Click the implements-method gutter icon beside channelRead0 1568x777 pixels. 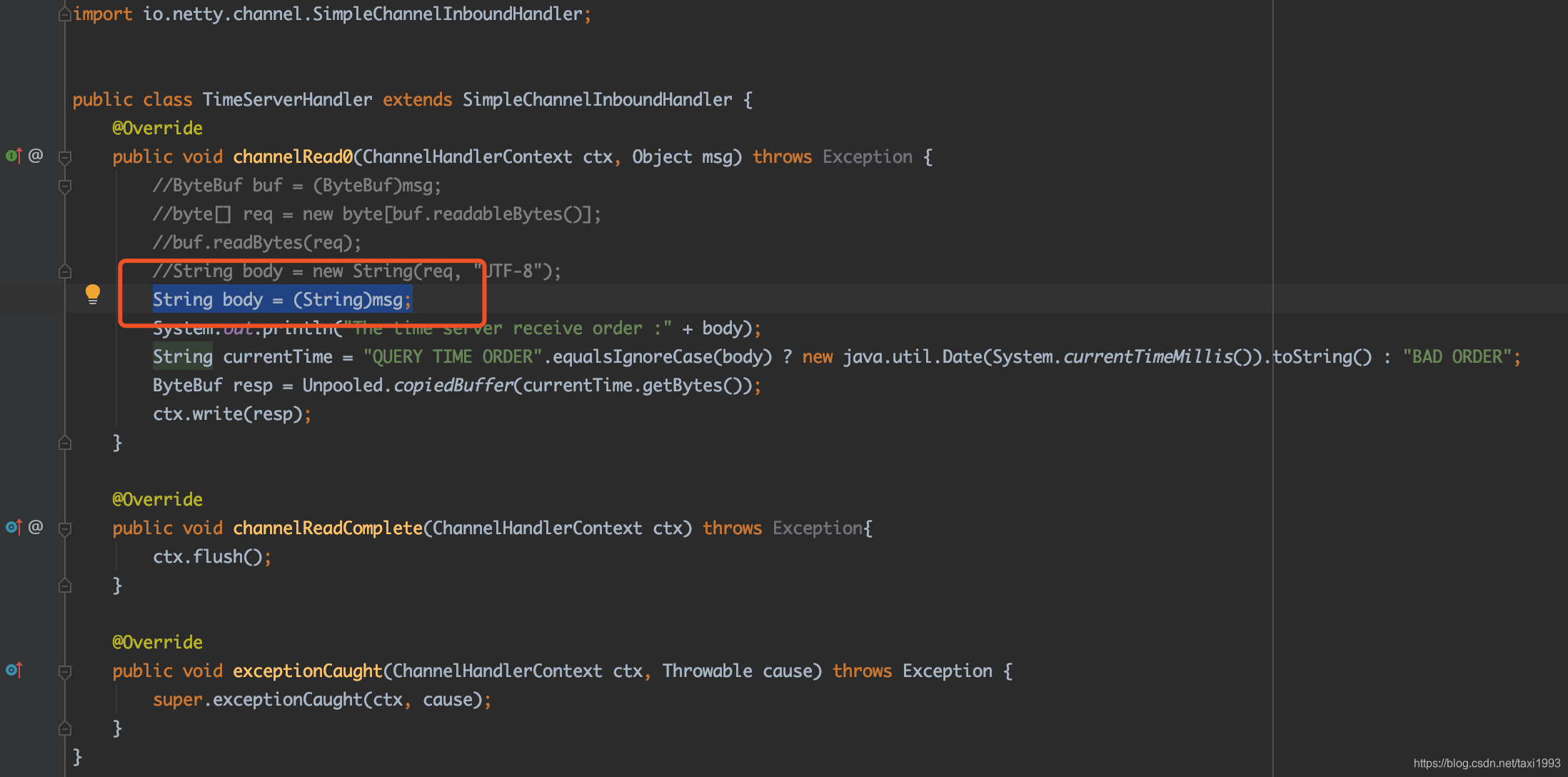tap(14, 156)
